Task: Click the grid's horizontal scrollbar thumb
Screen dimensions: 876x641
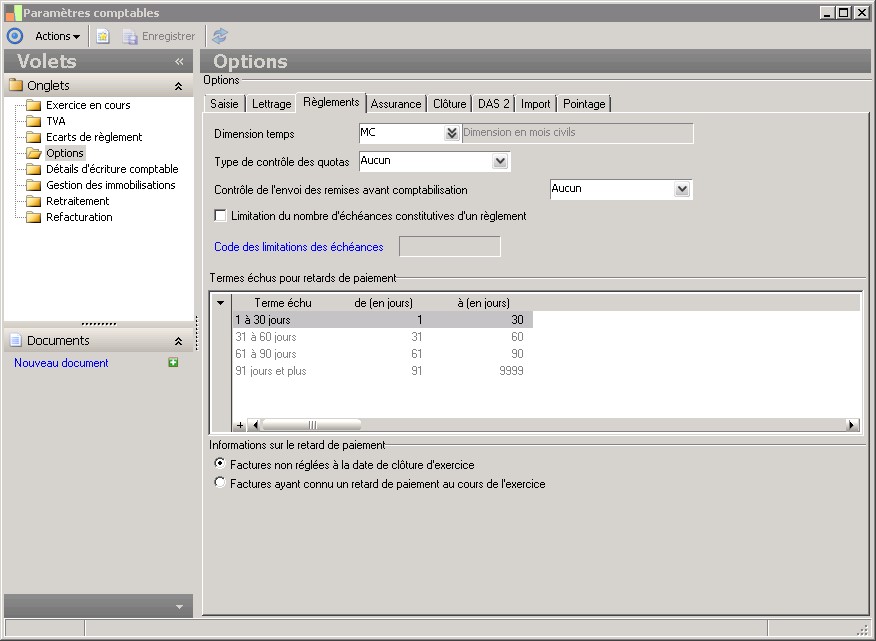Action: (x=311, y=425)
